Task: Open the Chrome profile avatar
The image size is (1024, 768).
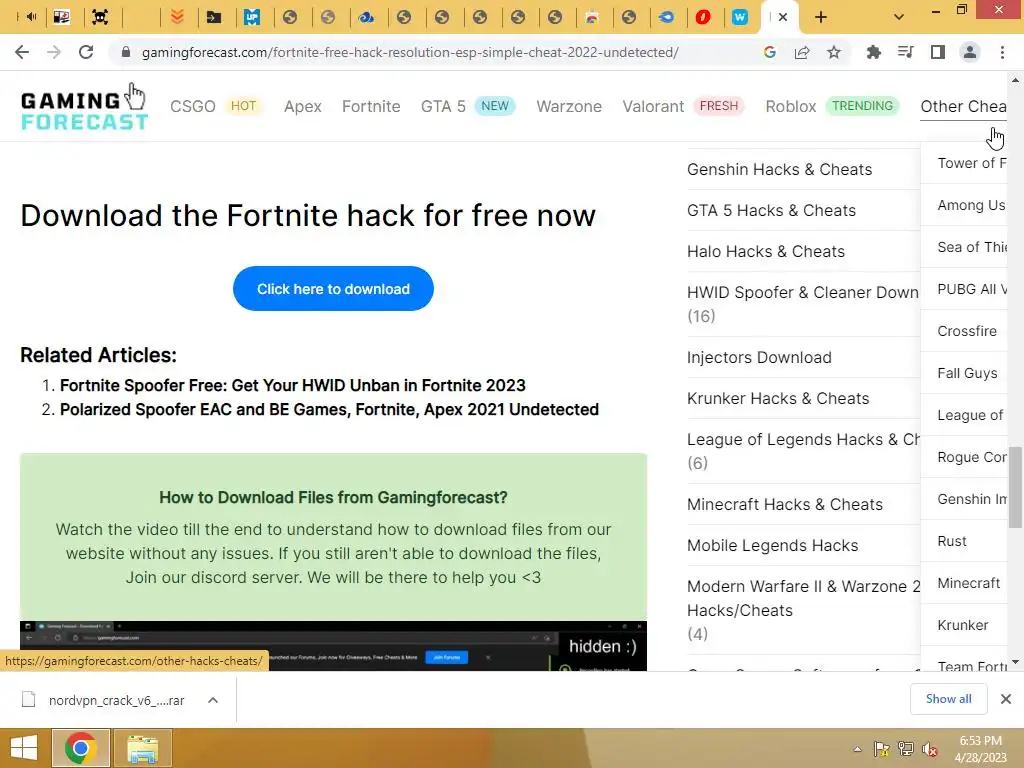Action: click(970, 52)
